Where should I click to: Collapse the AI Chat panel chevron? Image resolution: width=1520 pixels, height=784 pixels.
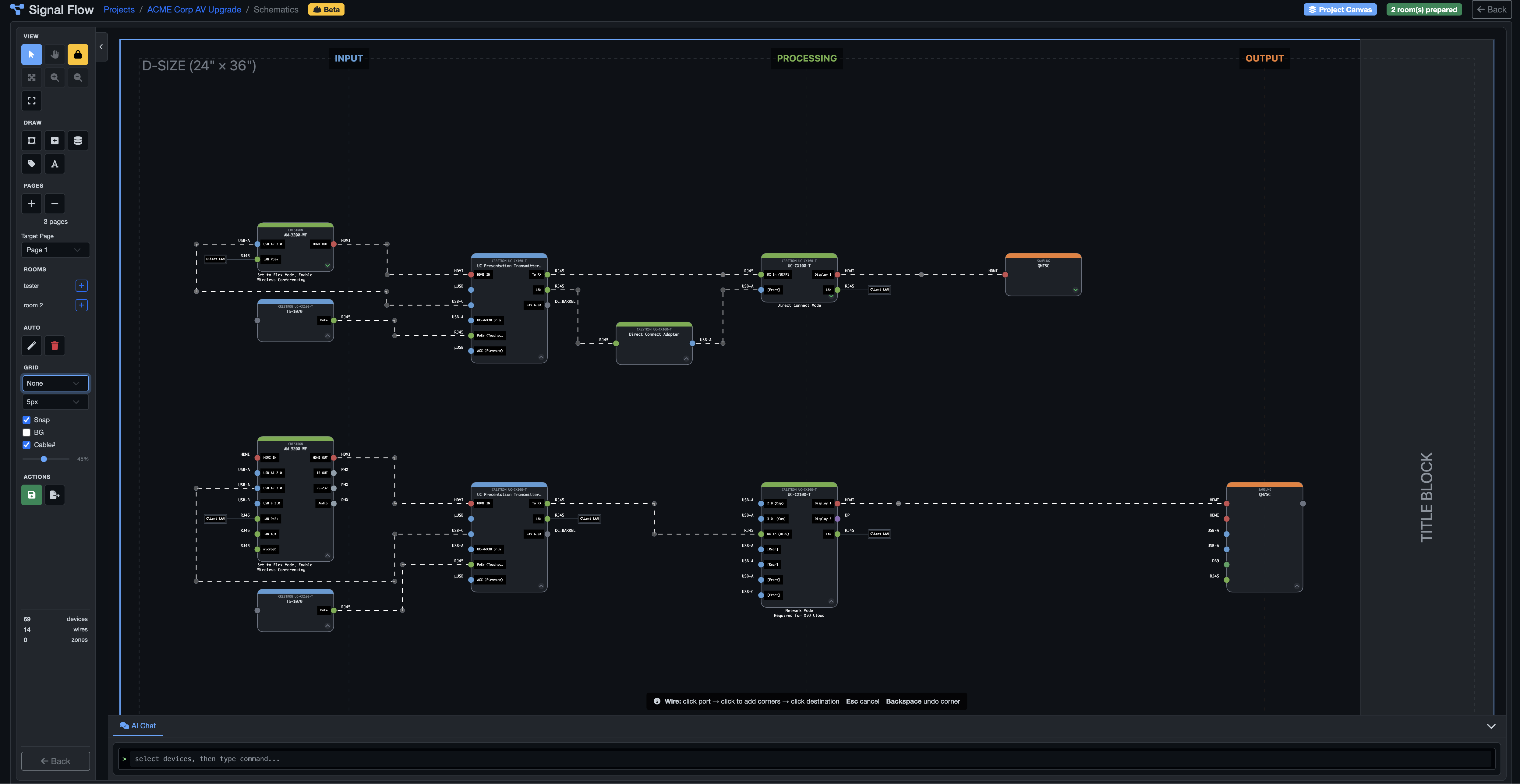click(1491, 726)
